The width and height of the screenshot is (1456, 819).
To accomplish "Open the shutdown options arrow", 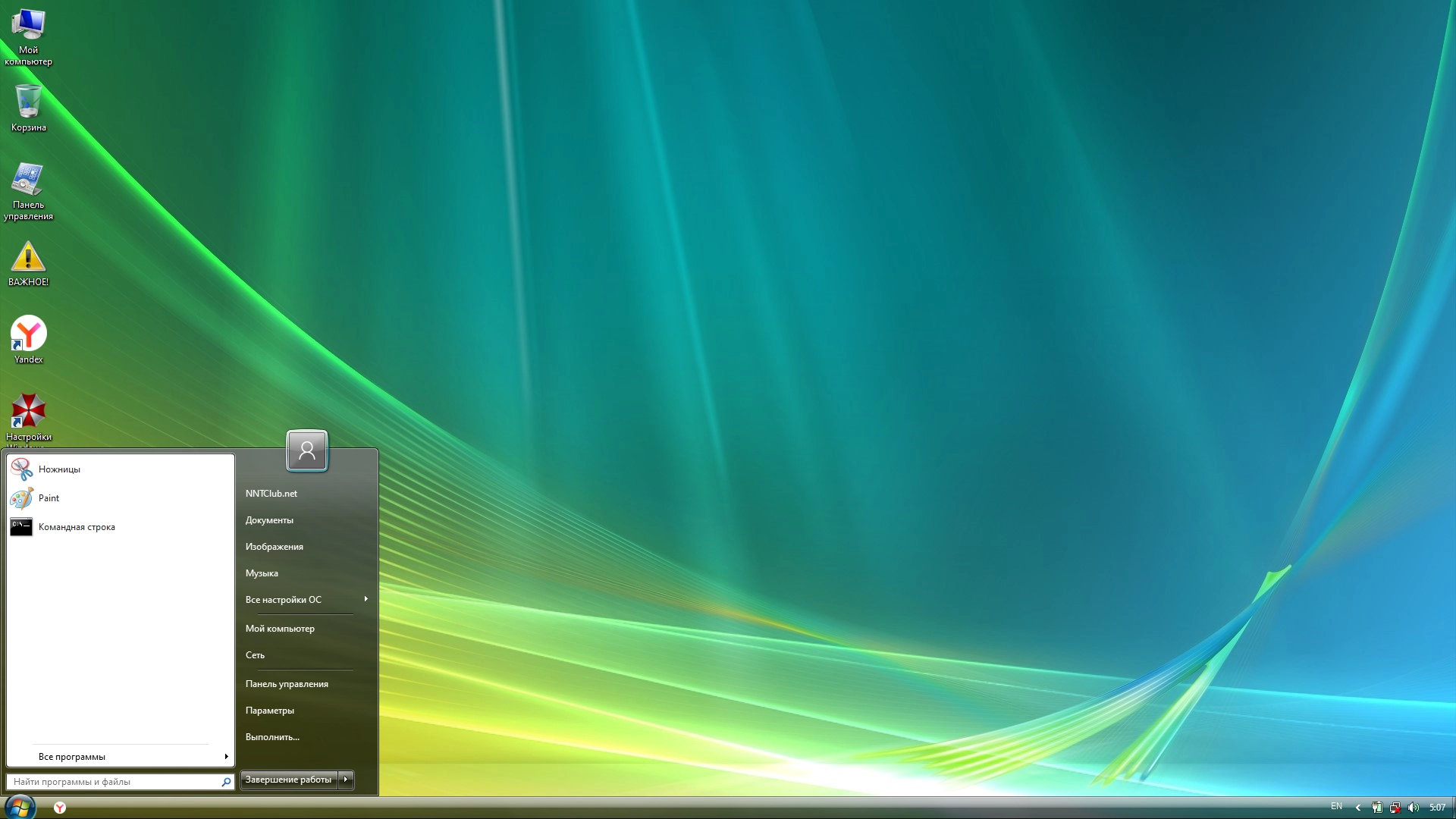I will [346, 780].
